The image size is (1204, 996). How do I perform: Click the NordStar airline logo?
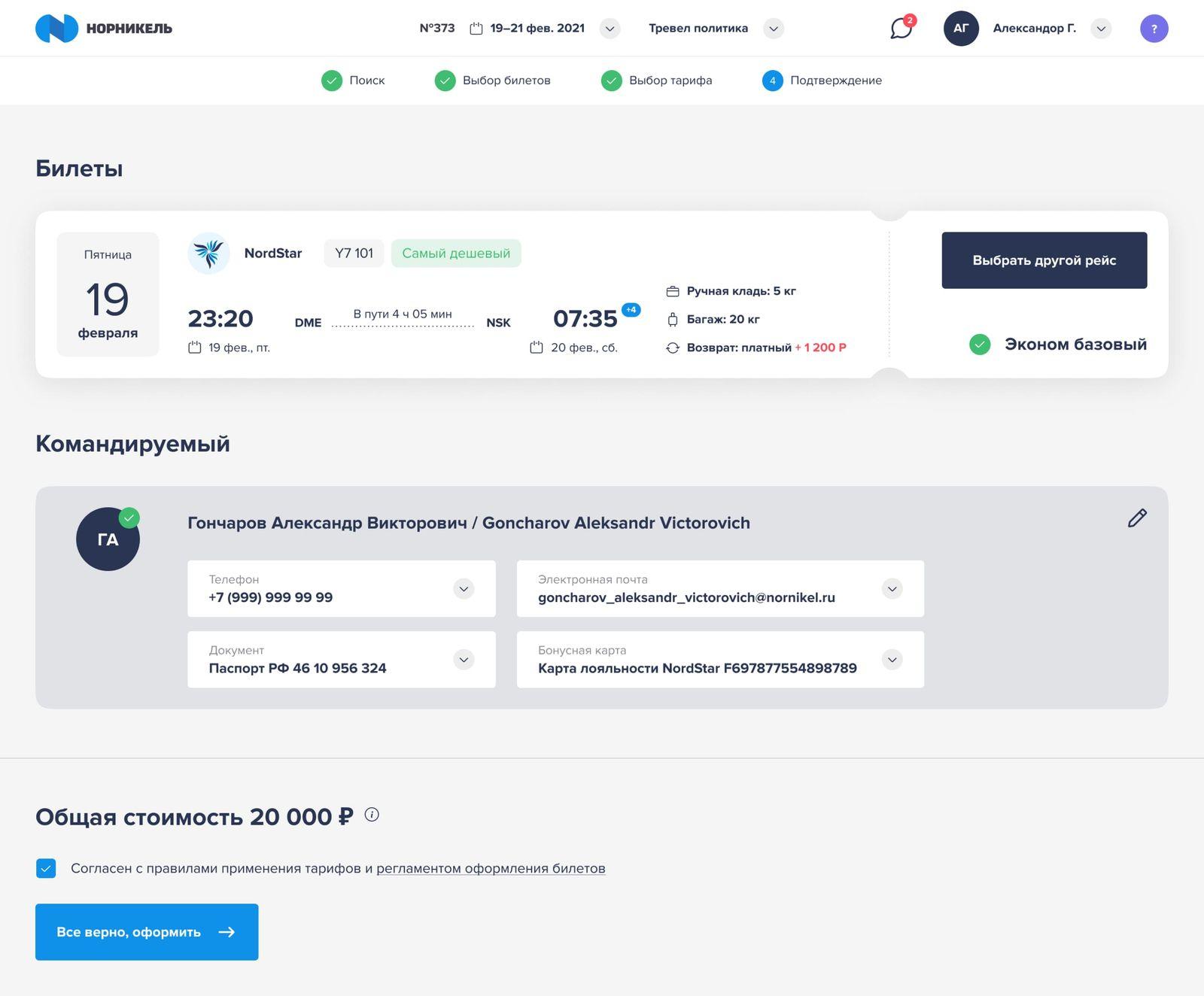tap(208, 254)
